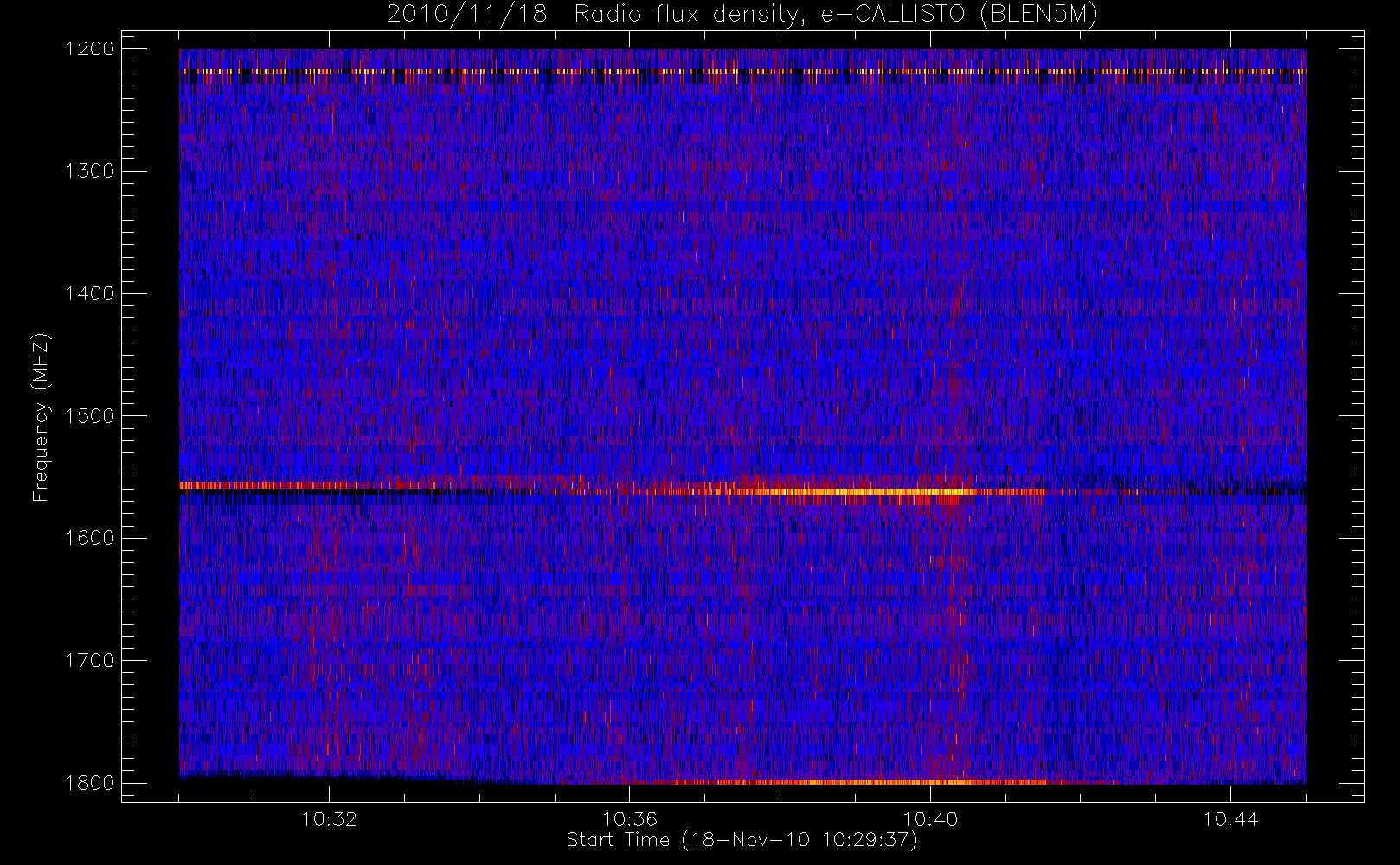Select the 1300 frequency axis label
Image resolution: width=1400 pixels, height=865 pixels.
[90, 171]
